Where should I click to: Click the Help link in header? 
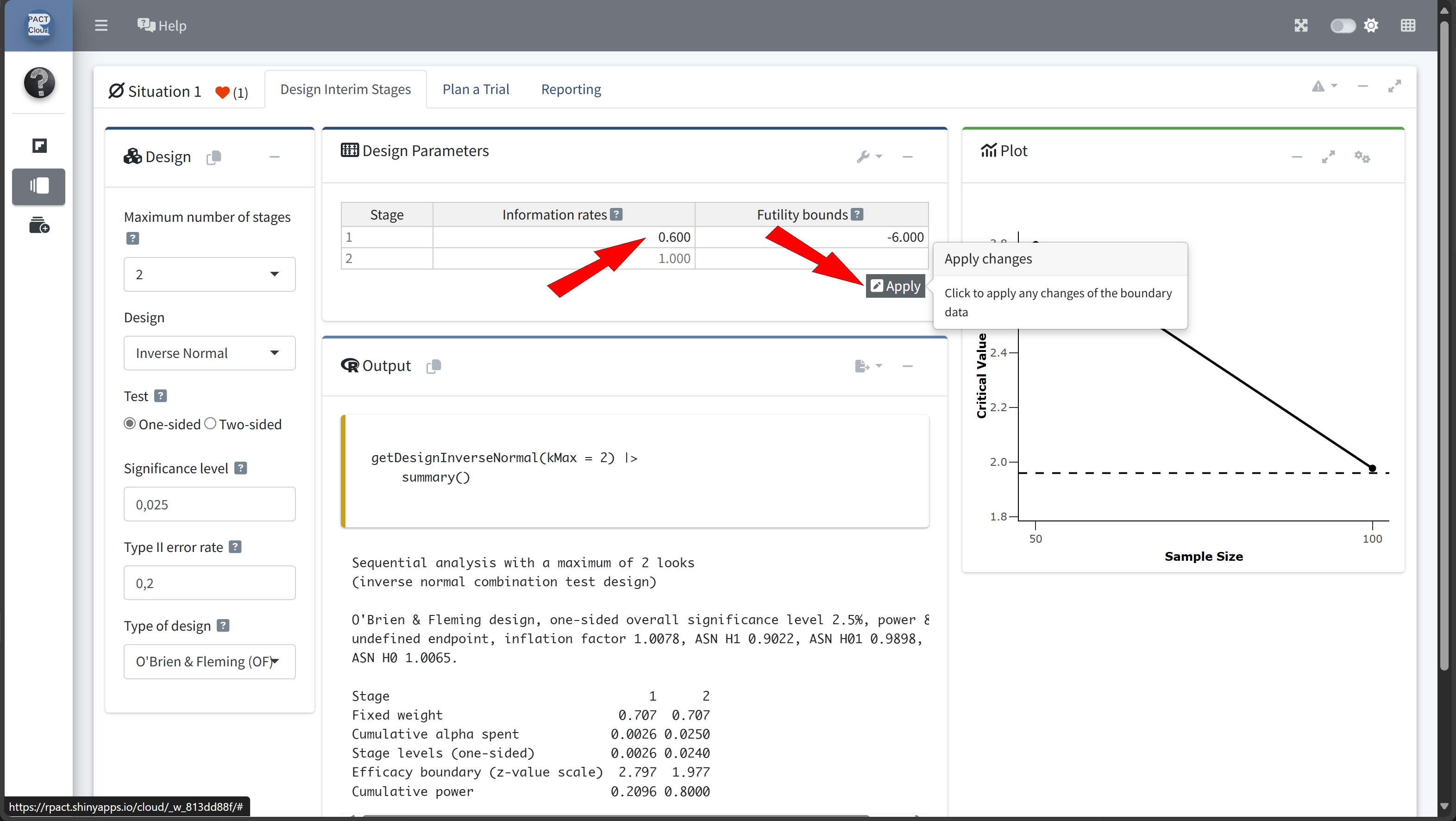click(162, 25)
